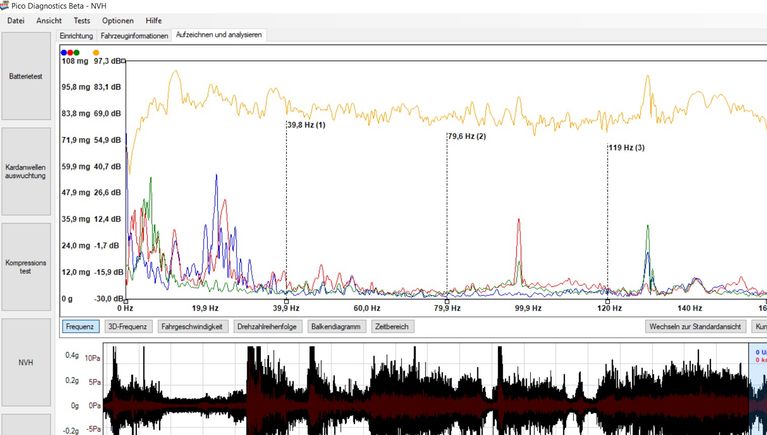Open the Optionen menu

pyautogui.click(x=118, y=21)
